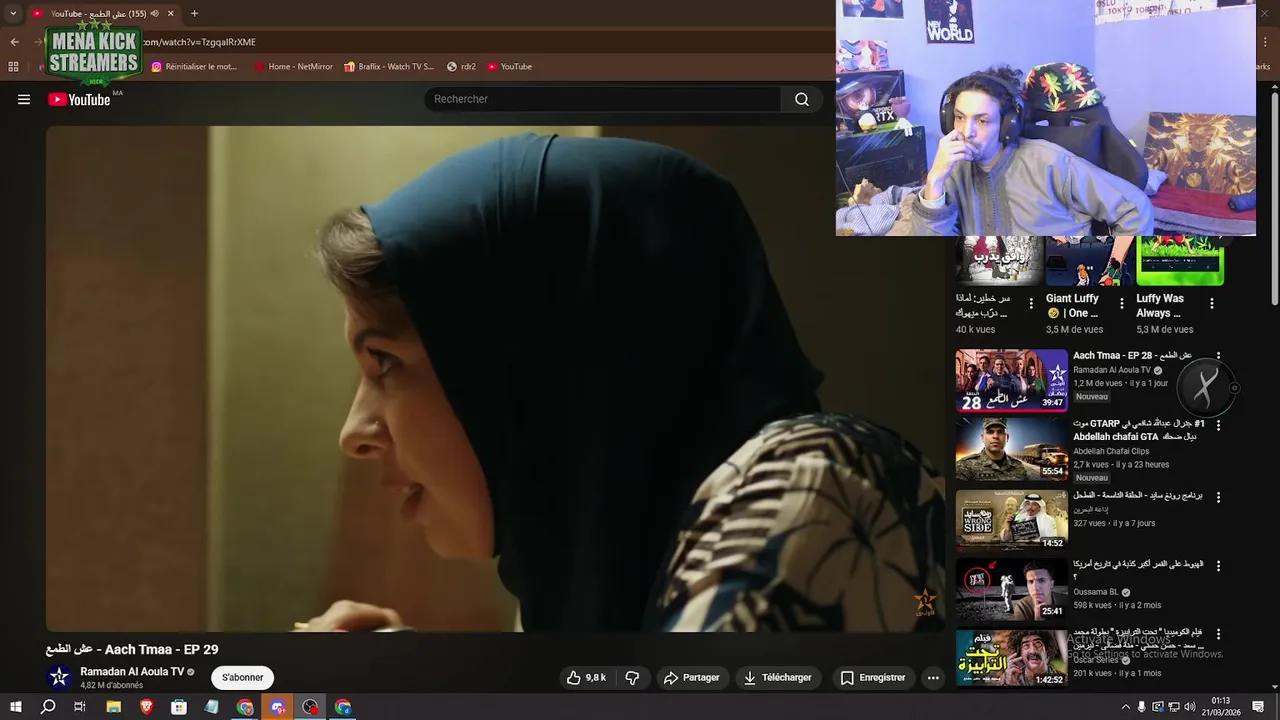Open options menu for Luffy Was Always short
The height and width of the screenshot is (720, 1280).
coord(1212,304)
